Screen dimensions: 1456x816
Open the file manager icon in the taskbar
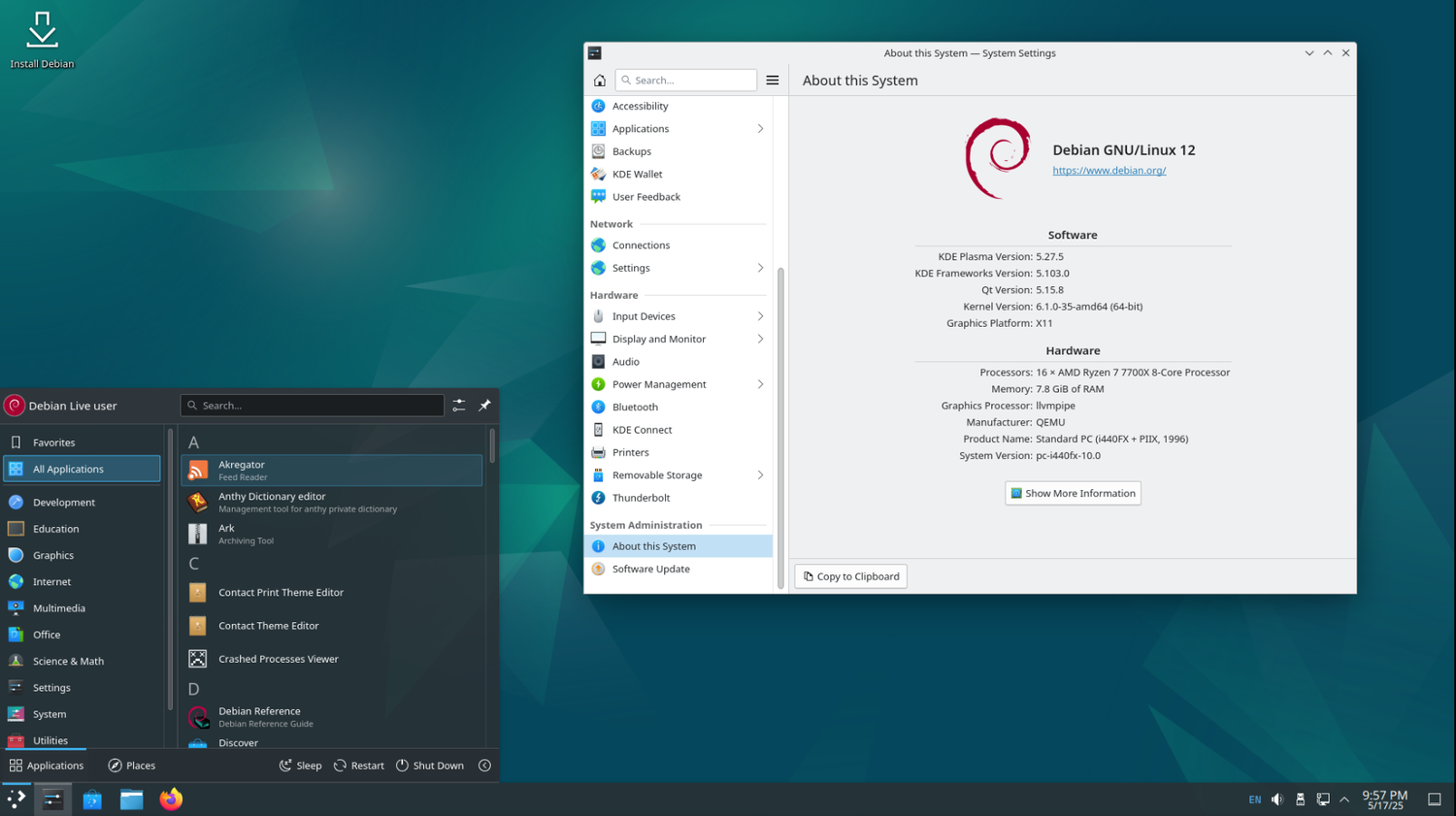[x=131, y=800]
